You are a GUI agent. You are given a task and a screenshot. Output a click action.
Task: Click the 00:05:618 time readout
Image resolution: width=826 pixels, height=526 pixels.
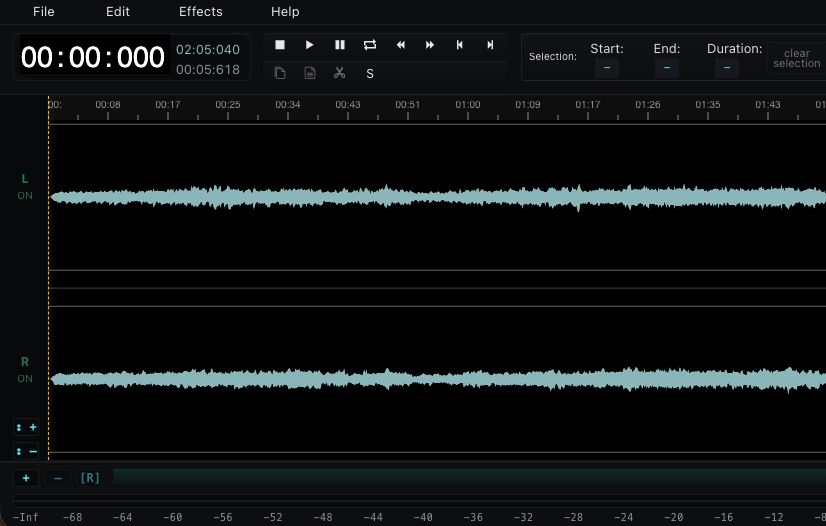208,70
